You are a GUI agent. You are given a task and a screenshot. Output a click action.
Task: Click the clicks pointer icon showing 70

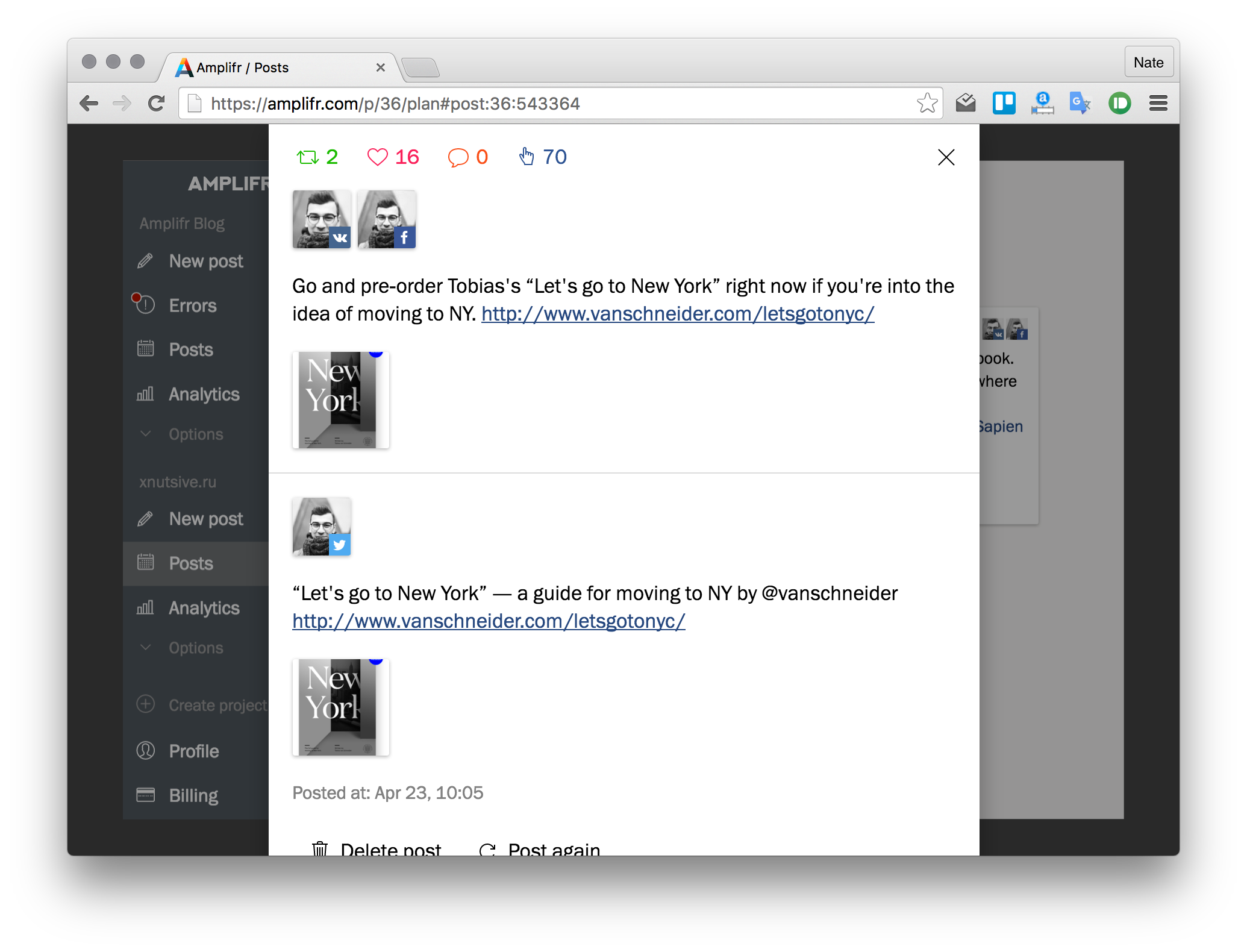(x=527, y=157)
